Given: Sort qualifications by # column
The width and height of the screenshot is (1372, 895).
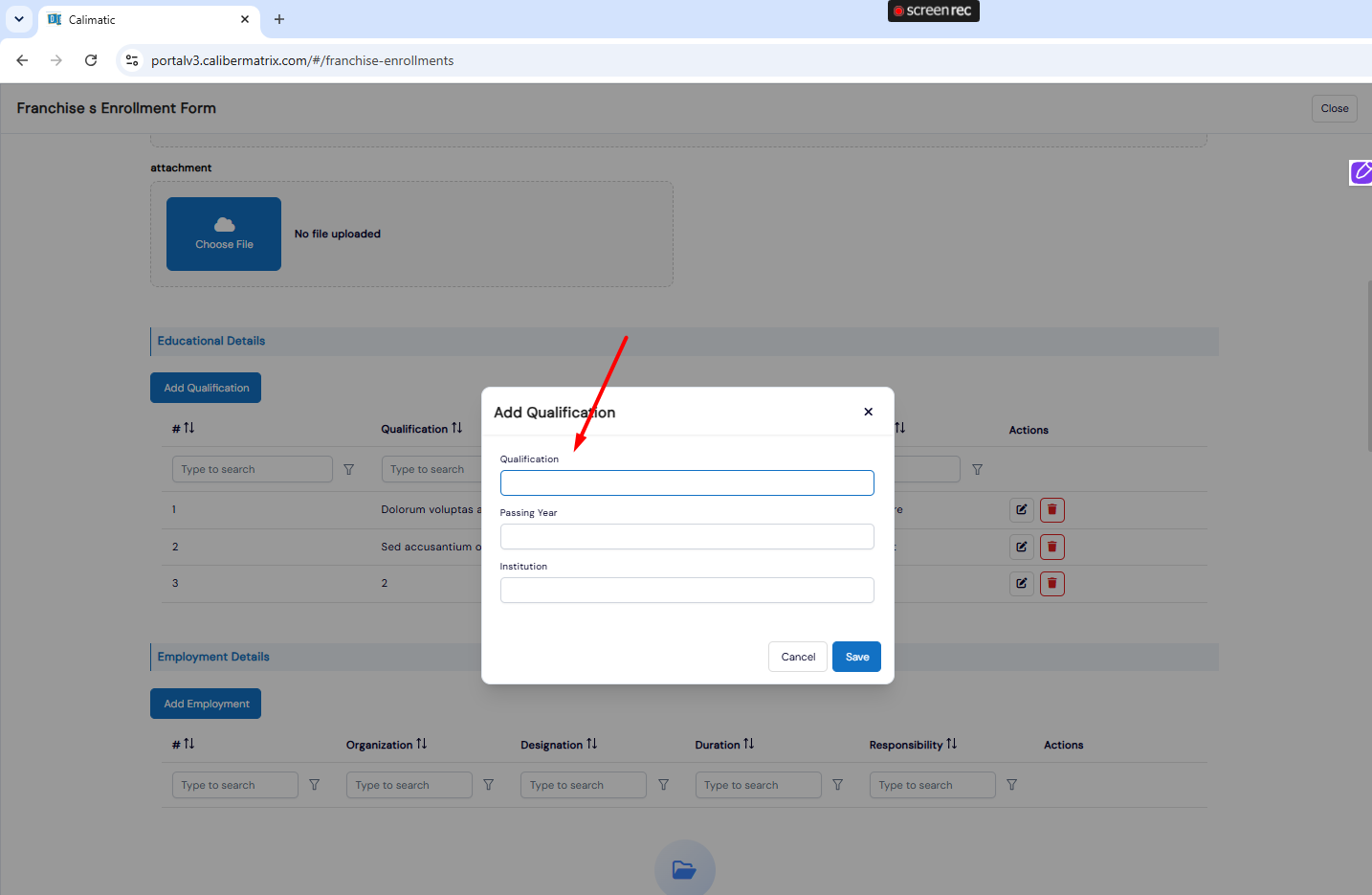Looking at the screenshot, I should [188, 428].
